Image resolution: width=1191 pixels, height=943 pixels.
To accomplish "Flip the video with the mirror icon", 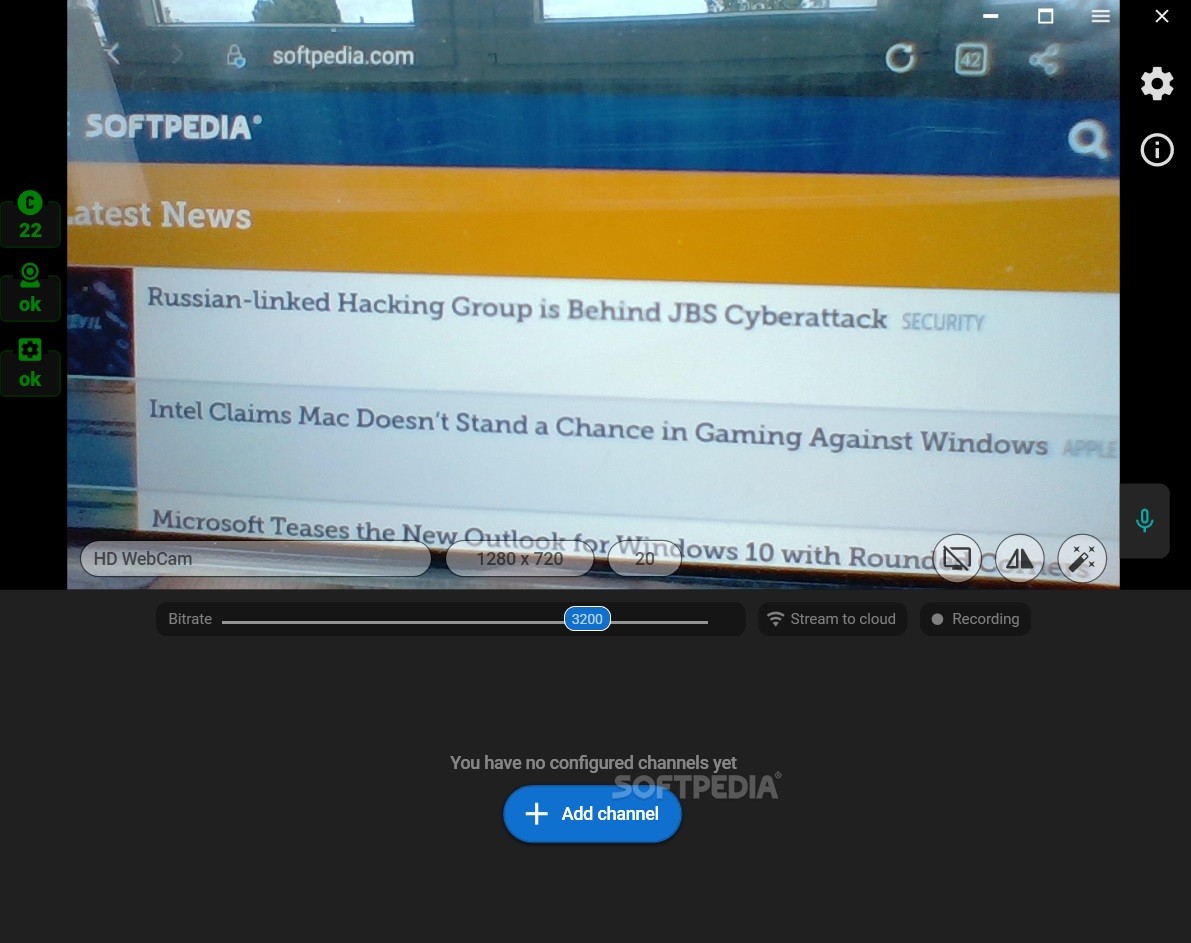I will coord(1019,559).
